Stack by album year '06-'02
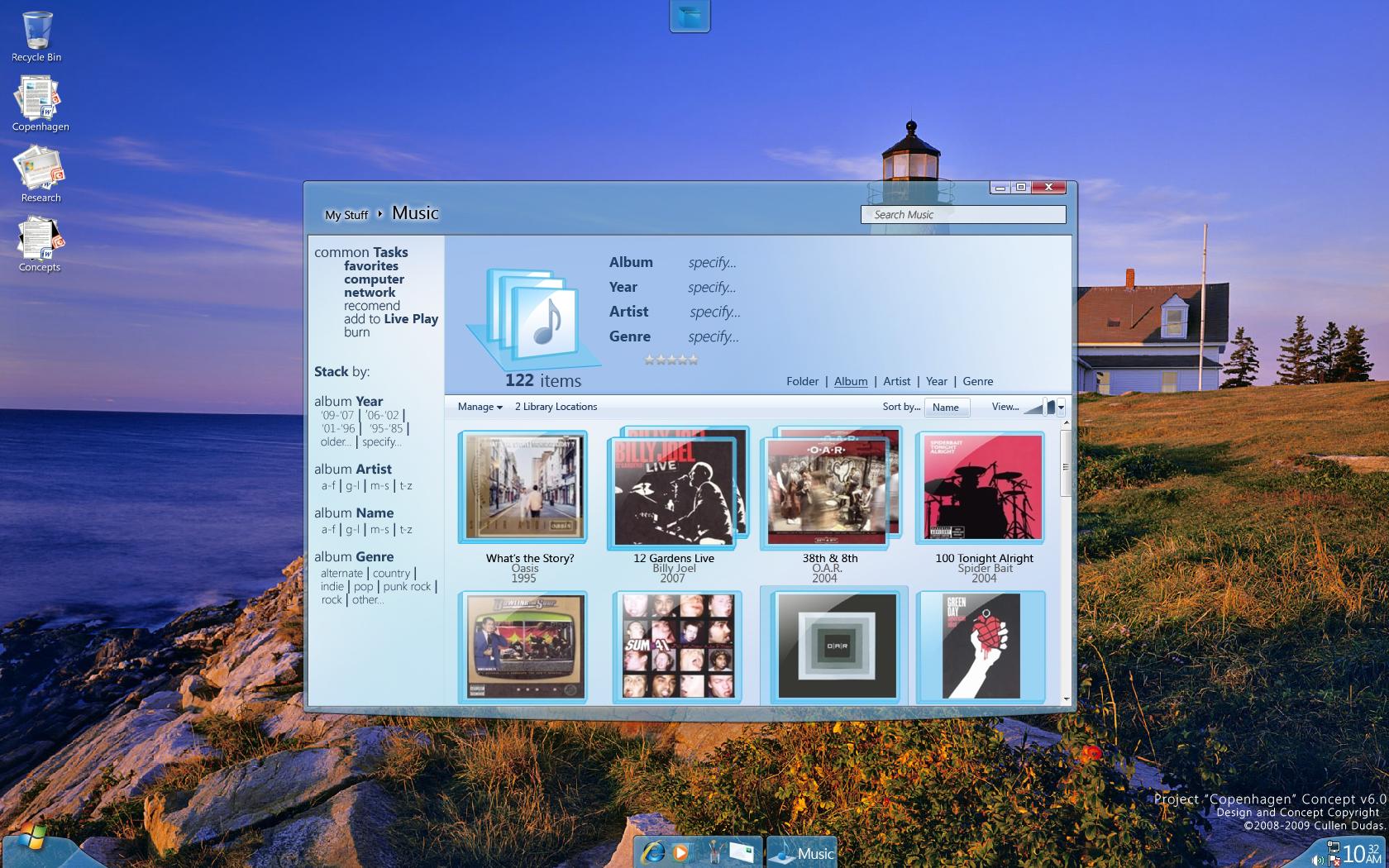 click(383, 416)
